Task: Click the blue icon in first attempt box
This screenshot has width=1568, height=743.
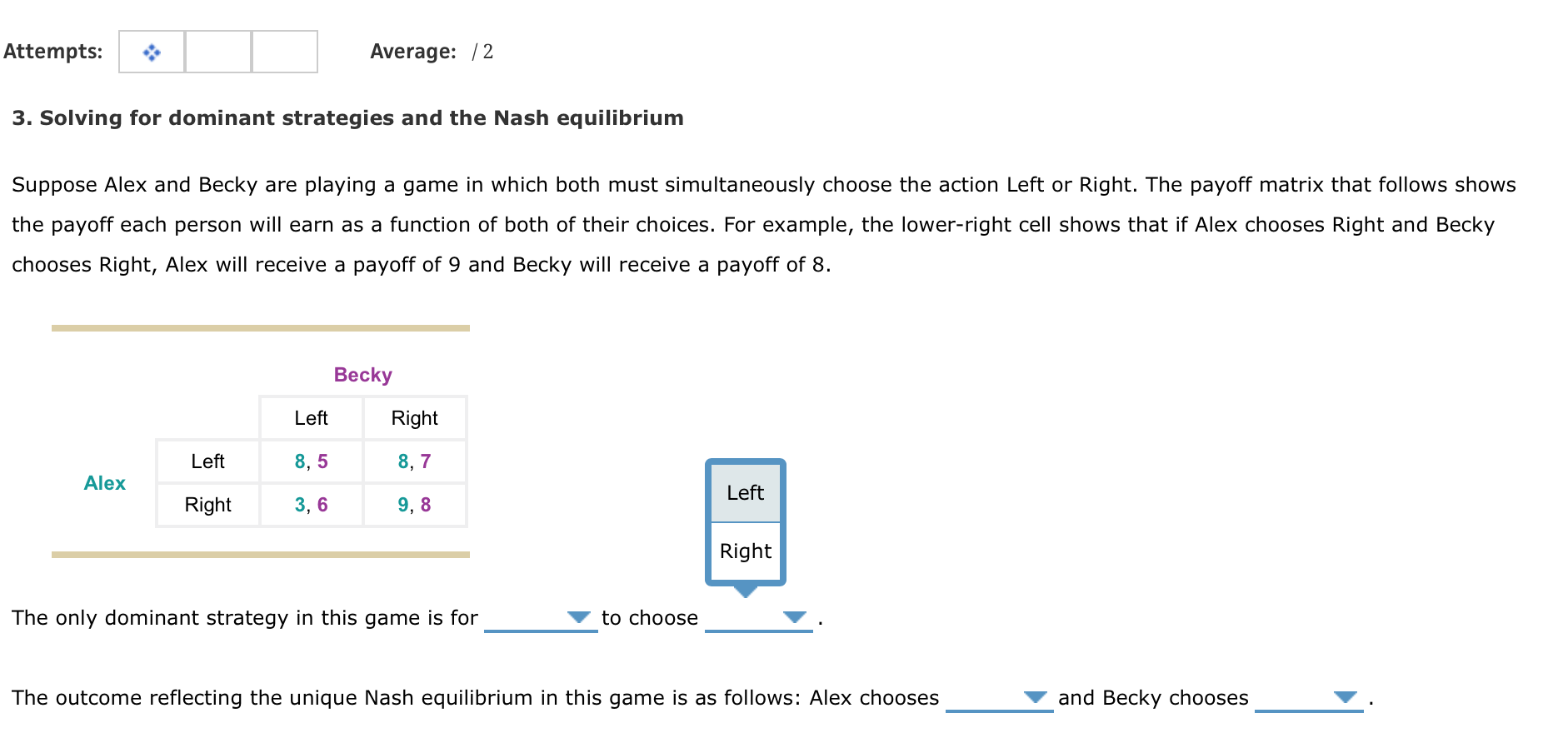Action: click(152, 52)
